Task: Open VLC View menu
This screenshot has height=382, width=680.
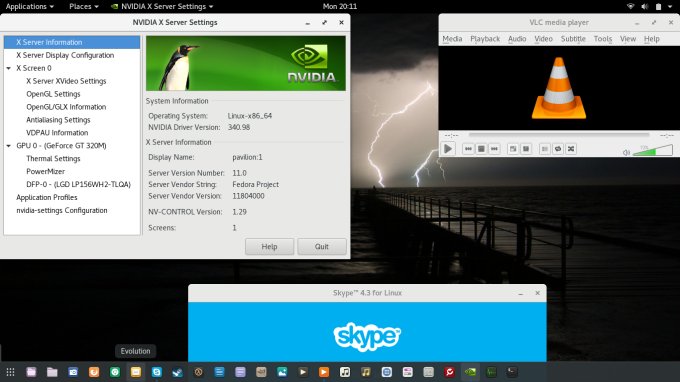Action: point(628,39)
